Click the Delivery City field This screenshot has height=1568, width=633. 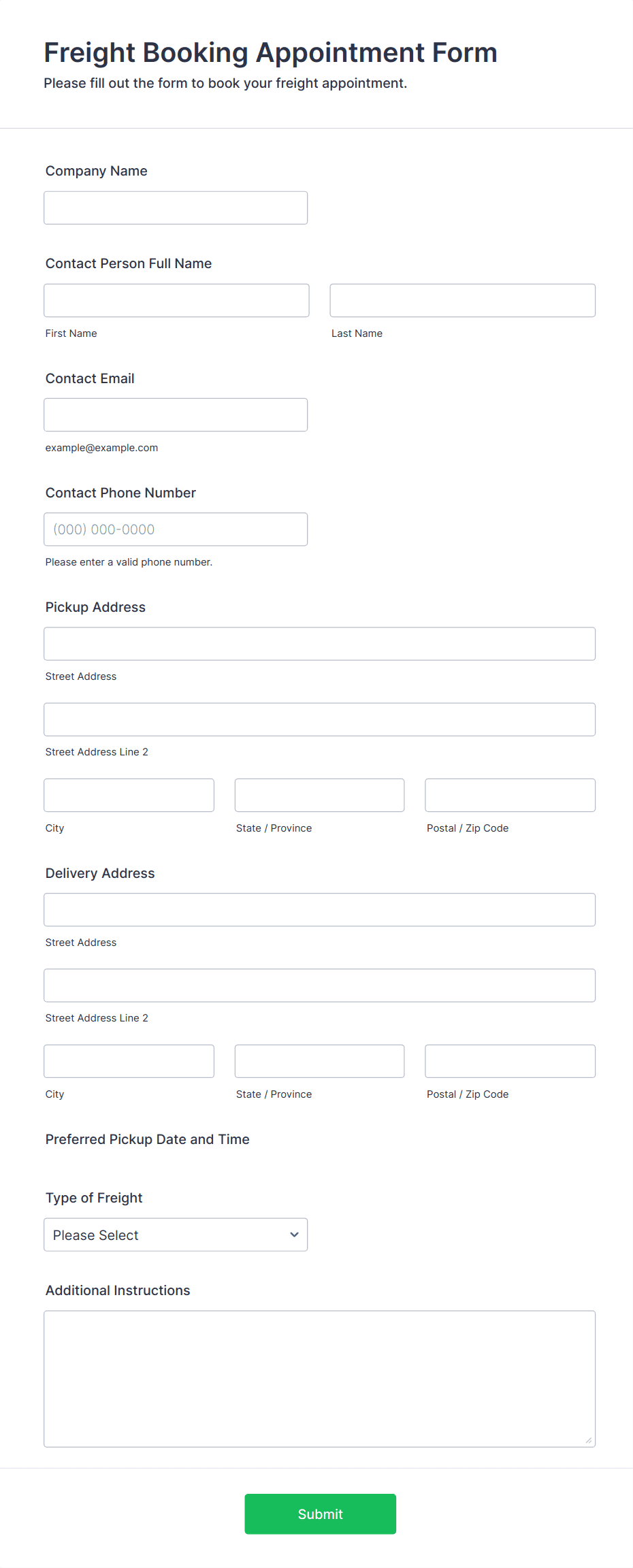(129, 1061)
